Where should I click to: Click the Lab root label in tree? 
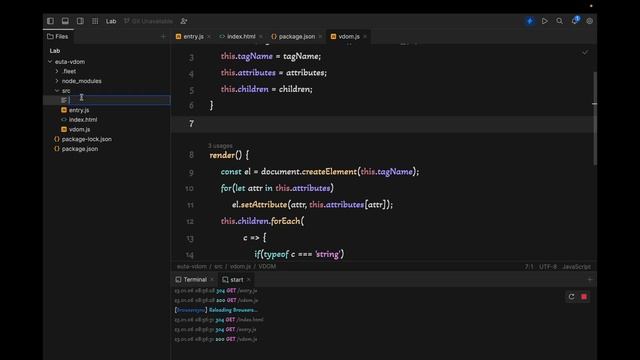click(x=55, y=51)
